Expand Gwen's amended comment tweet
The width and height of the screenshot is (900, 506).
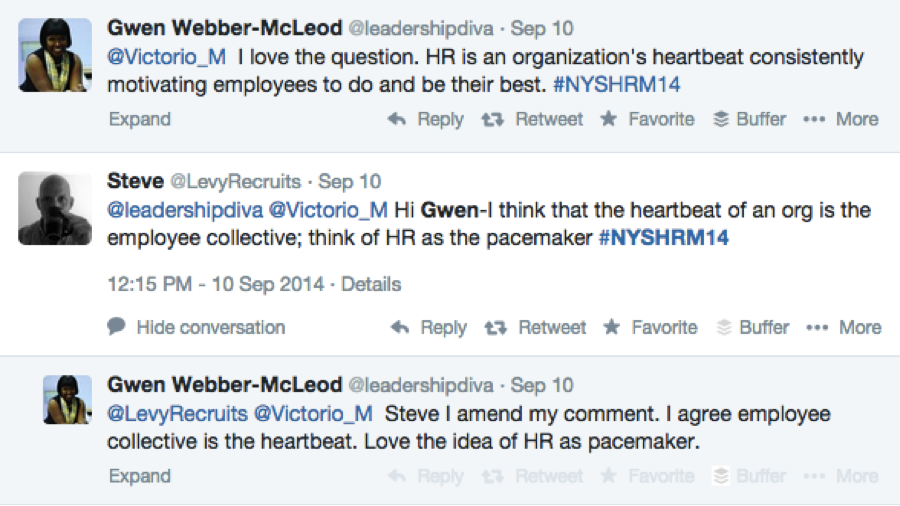point(139,475)
